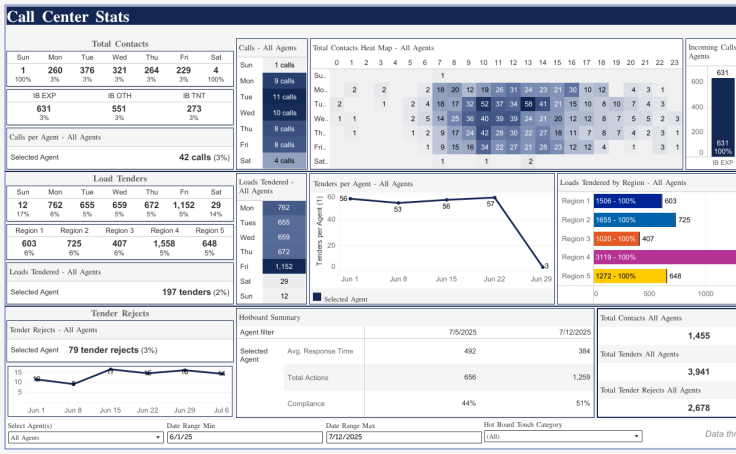Select the Selected Agent legend square
Image resolution: width=736 pixels, height=454 pixels.
[317, 297]
